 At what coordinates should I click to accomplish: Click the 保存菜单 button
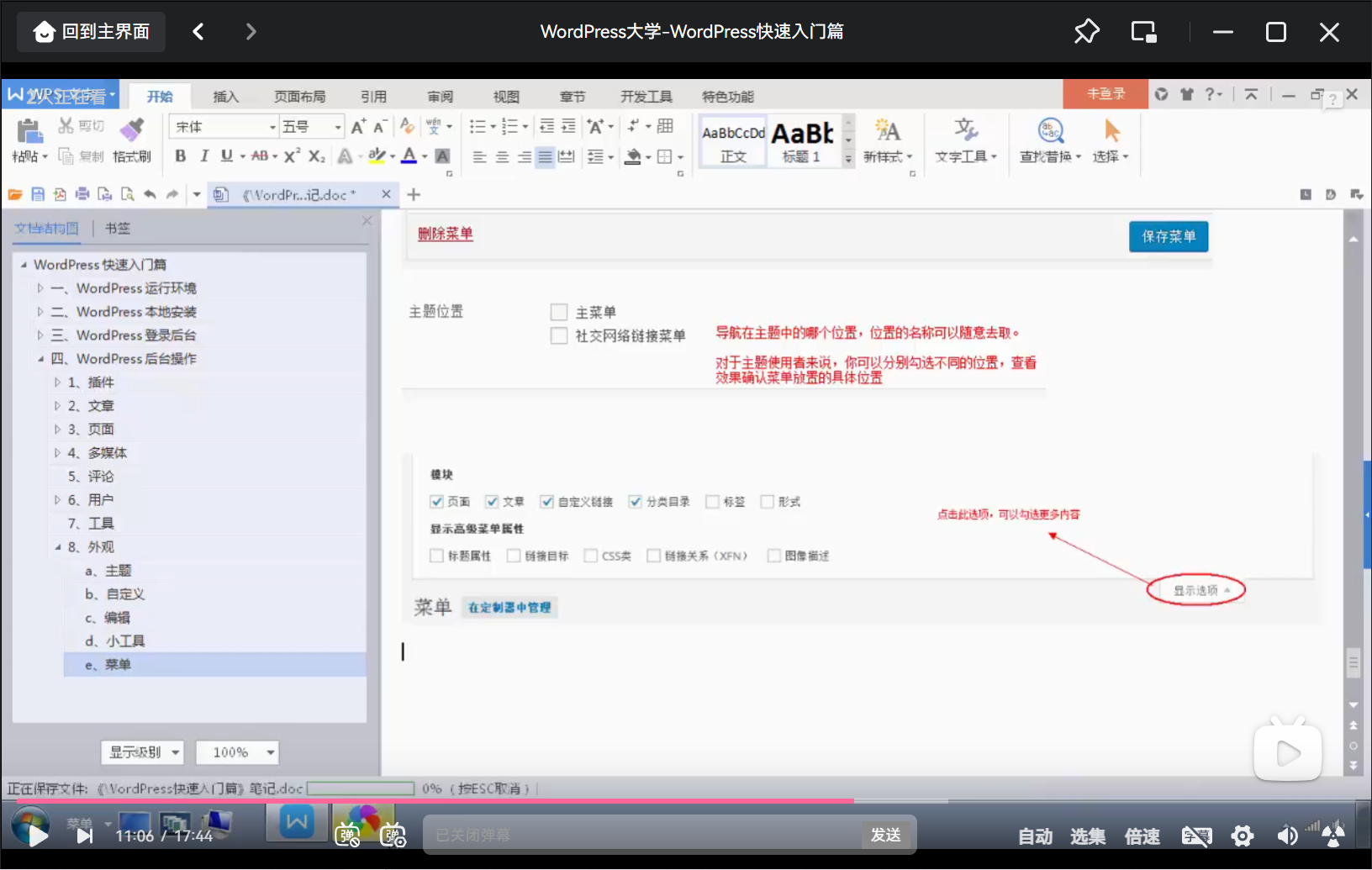click(x=1169, y=237)
